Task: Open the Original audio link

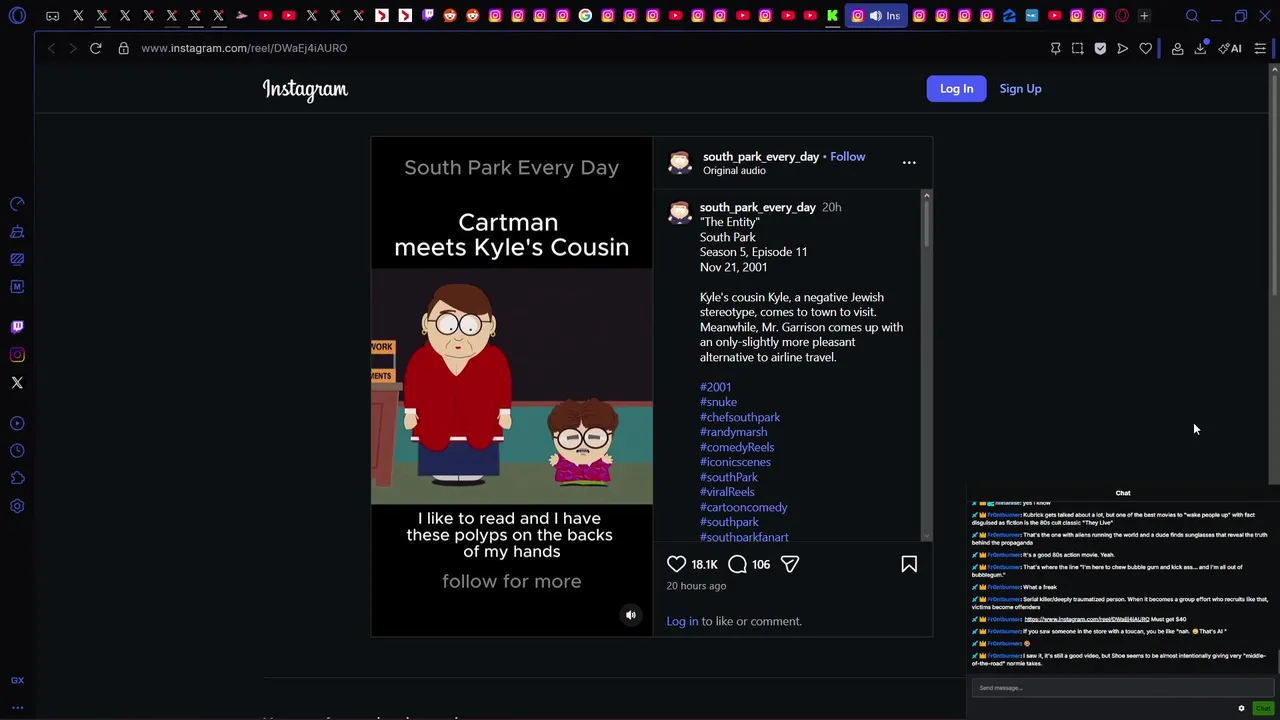Action: [734, 171]
